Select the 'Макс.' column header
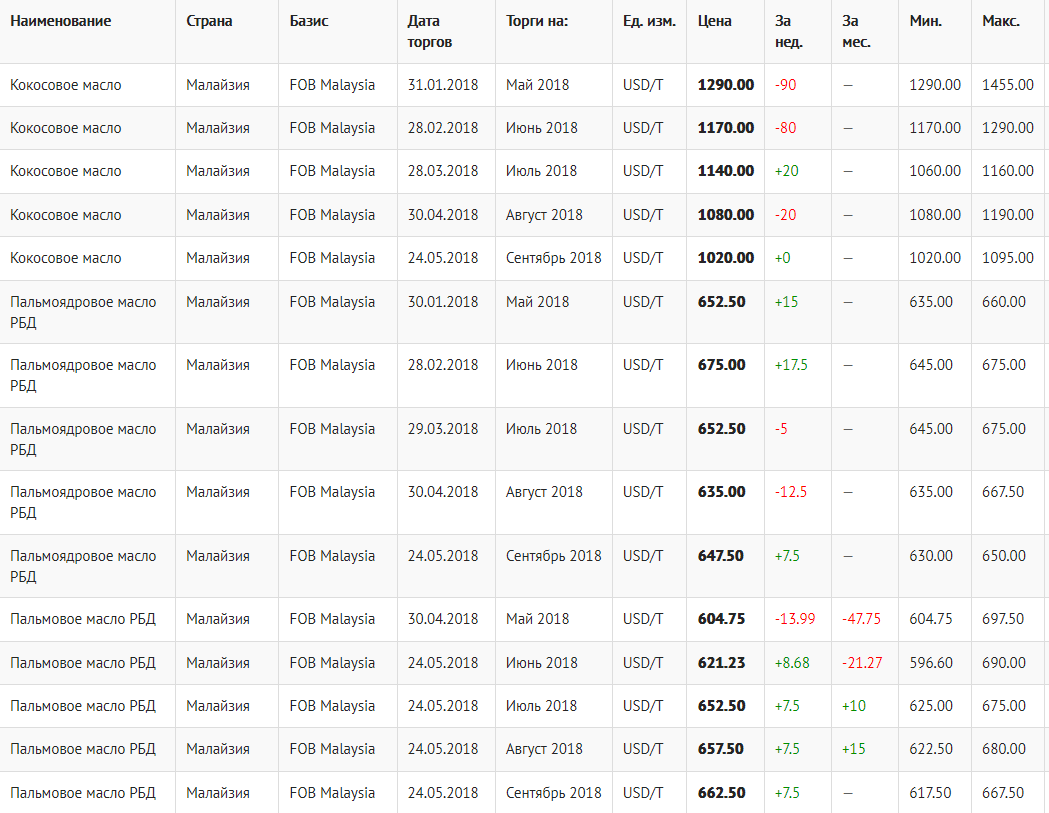Image resolution: width=1049 pixels, height=813 pixels. pos(1001,21)
